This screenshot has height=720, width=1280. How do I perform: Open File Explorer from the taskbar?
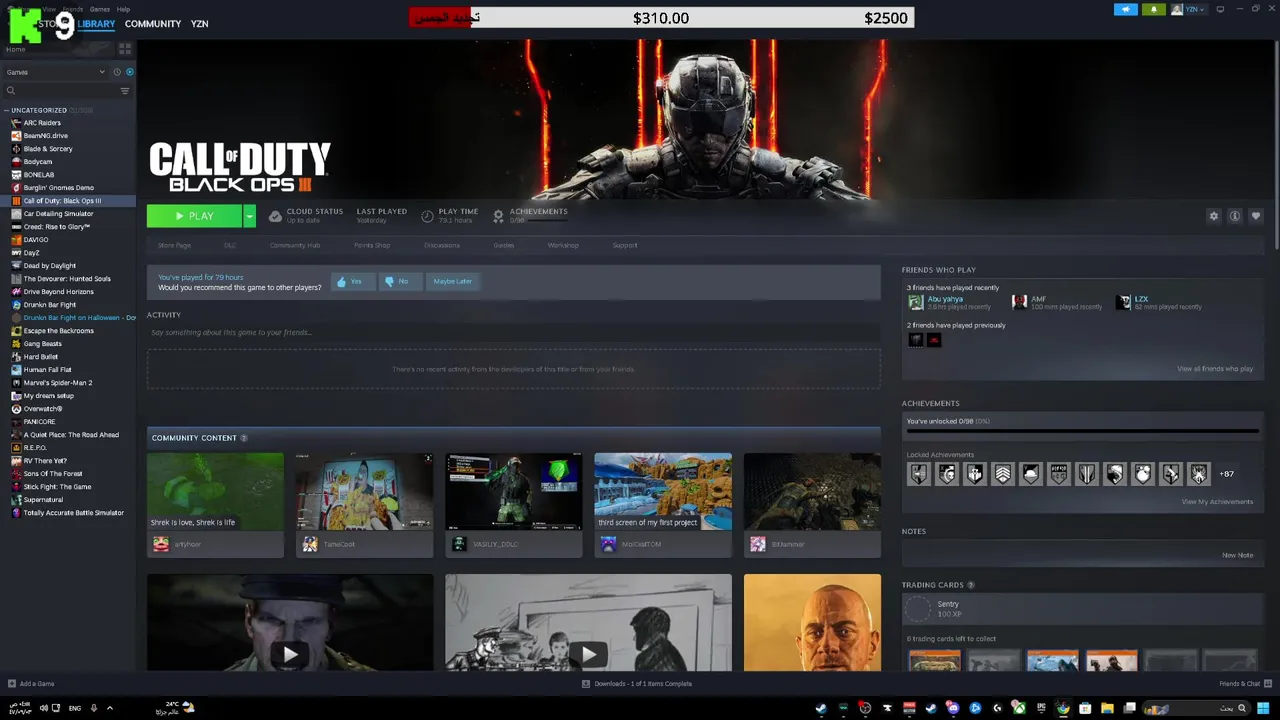point(1107,708)
